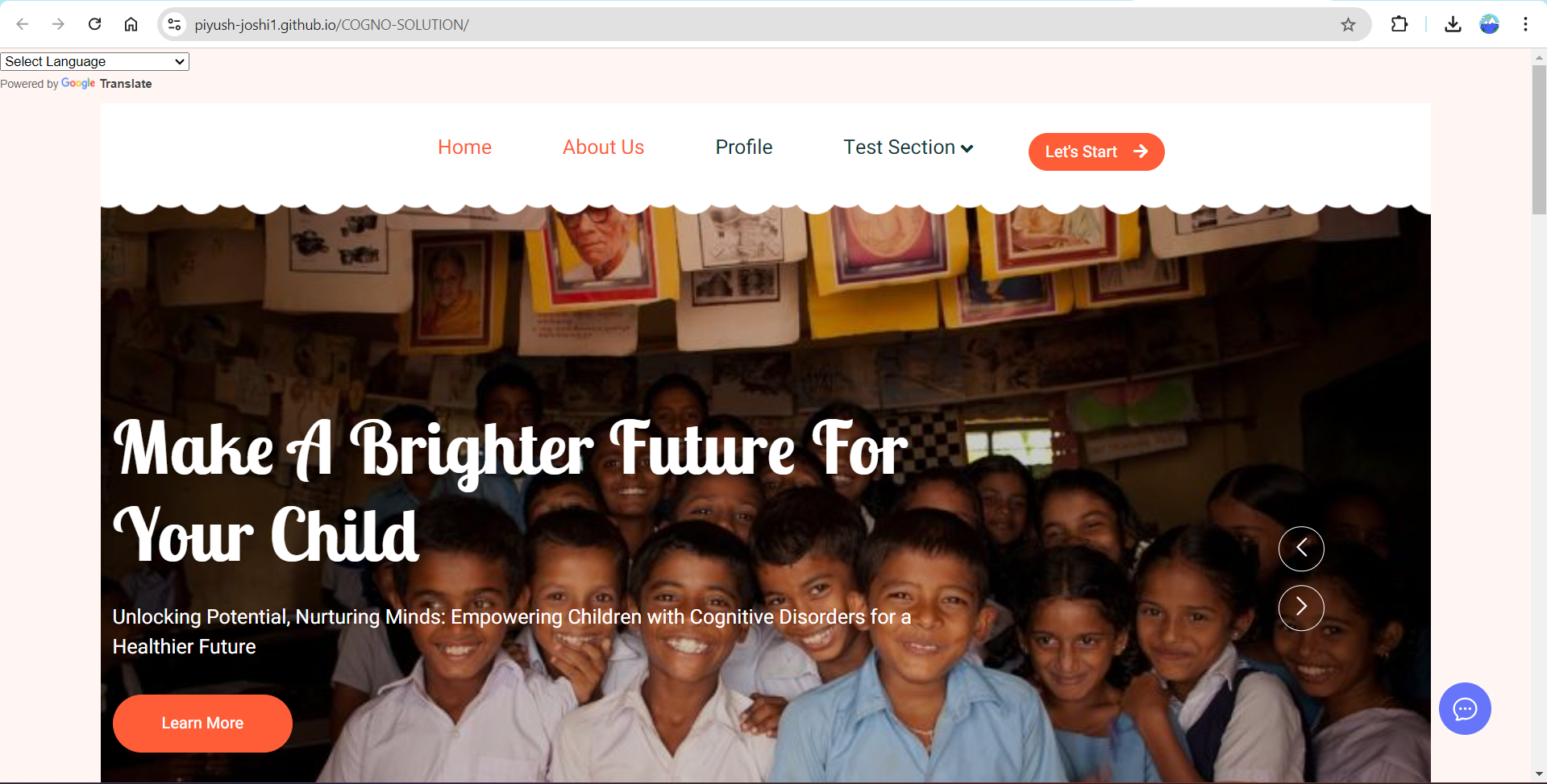This screenshot has height=784, width=1547.
Task: Click the Learn More button
Action: tap(202, 724)
